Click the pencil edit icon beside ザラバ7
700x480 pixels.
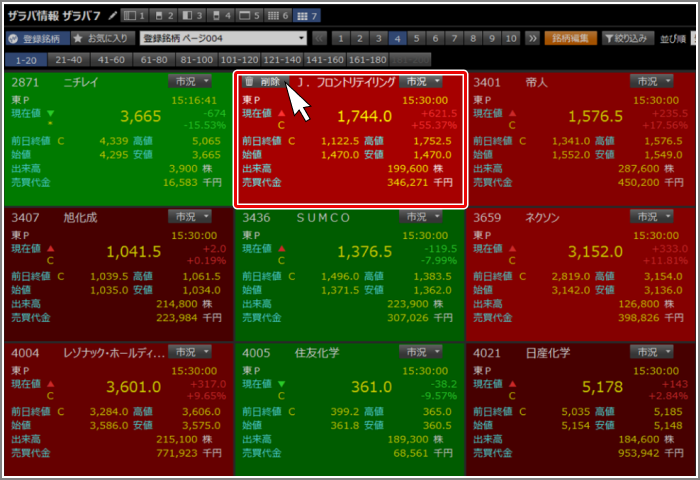(x=112, y=16)
